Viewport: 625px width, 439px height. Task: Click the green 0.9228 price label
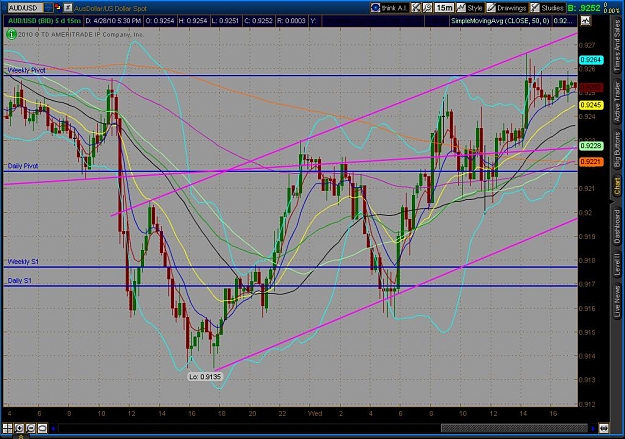click(591, 146)
